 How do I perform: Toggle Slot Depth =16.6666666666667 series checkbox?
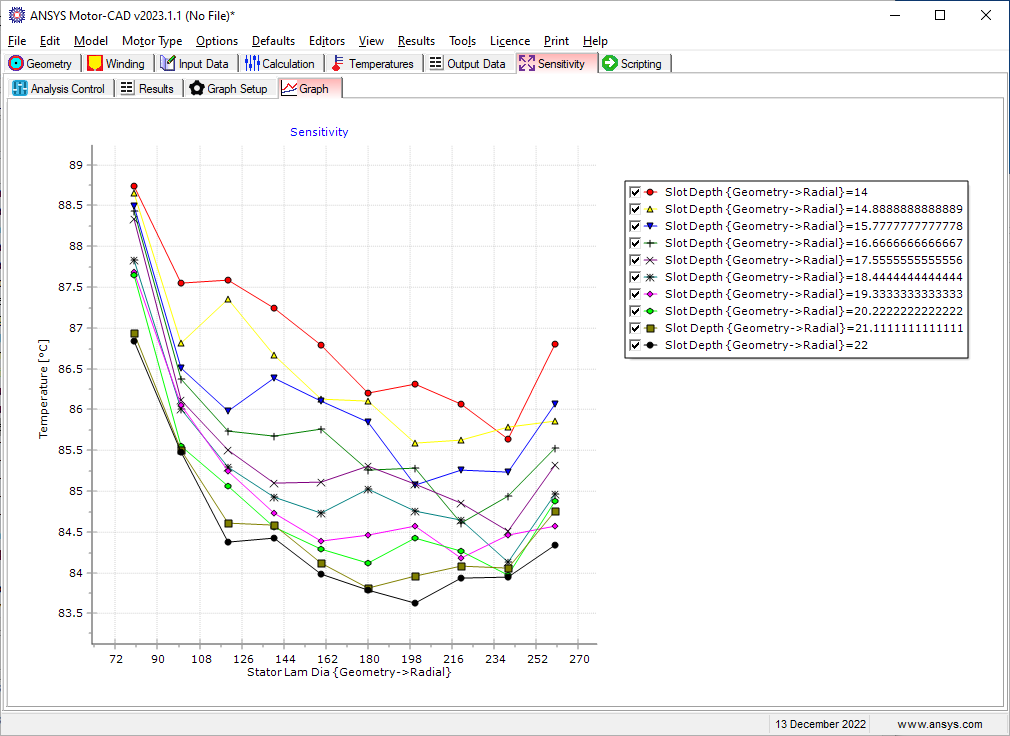pyautogui.click(x=634, y=243)
